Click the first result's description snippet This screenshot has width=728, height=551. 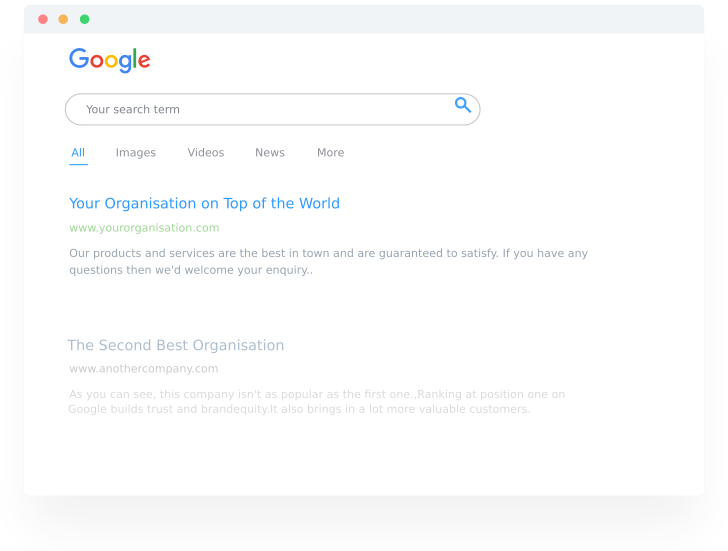(328, 262)
